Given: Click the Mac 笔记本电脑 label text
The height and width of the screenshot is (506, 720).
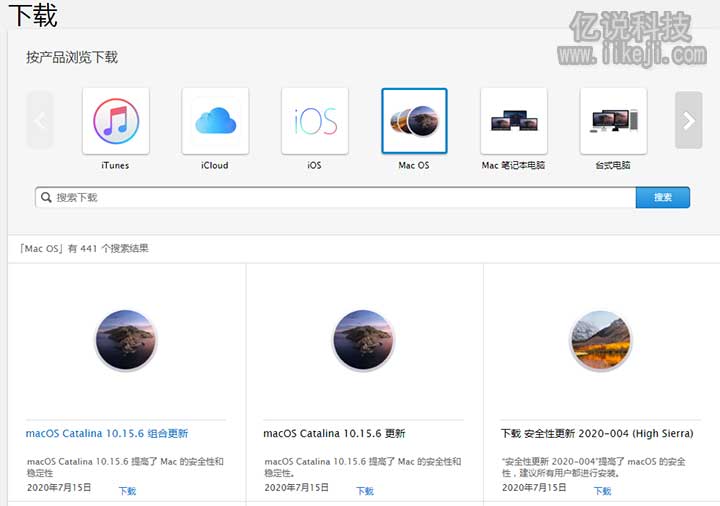Looking at the screenshot, I should (513, 165).
